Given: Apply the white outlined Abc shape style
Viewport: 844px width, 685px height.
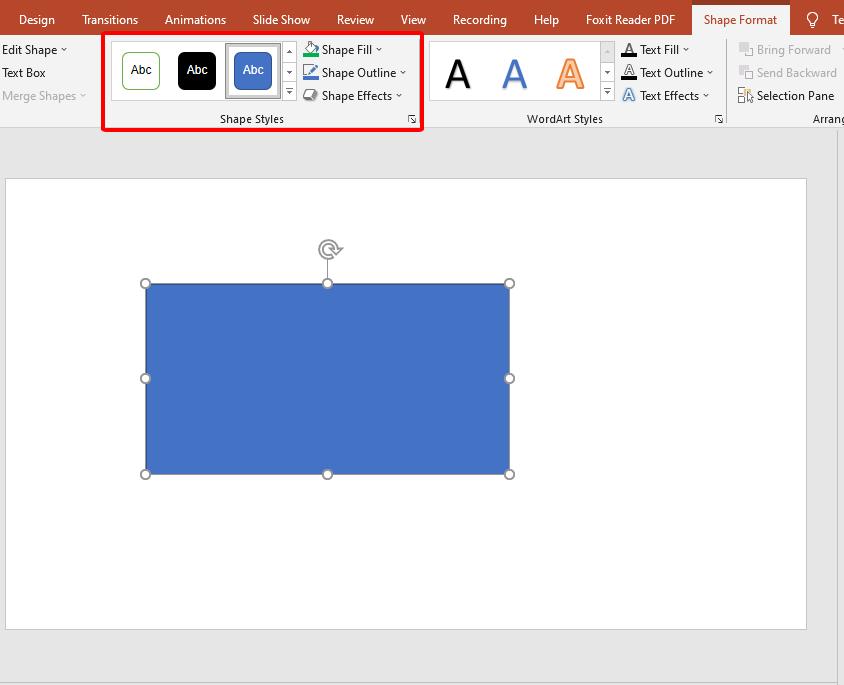Looking at the screenshot, I should tap(141, 70).
